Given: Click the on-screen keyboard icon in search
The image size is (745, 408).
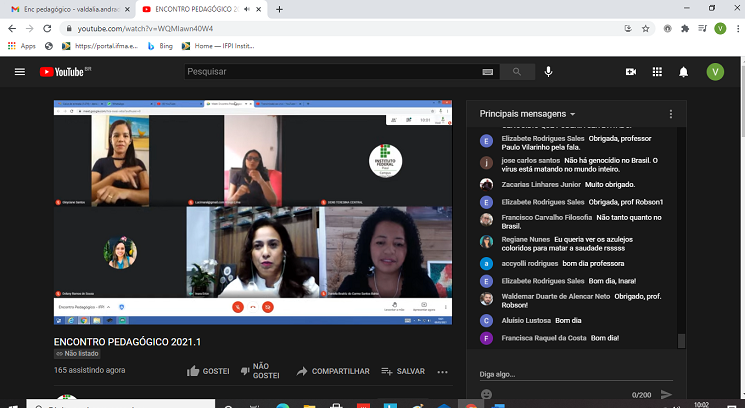Looking at the screenshot, I should pyautogui.click(x=487, y=72).
